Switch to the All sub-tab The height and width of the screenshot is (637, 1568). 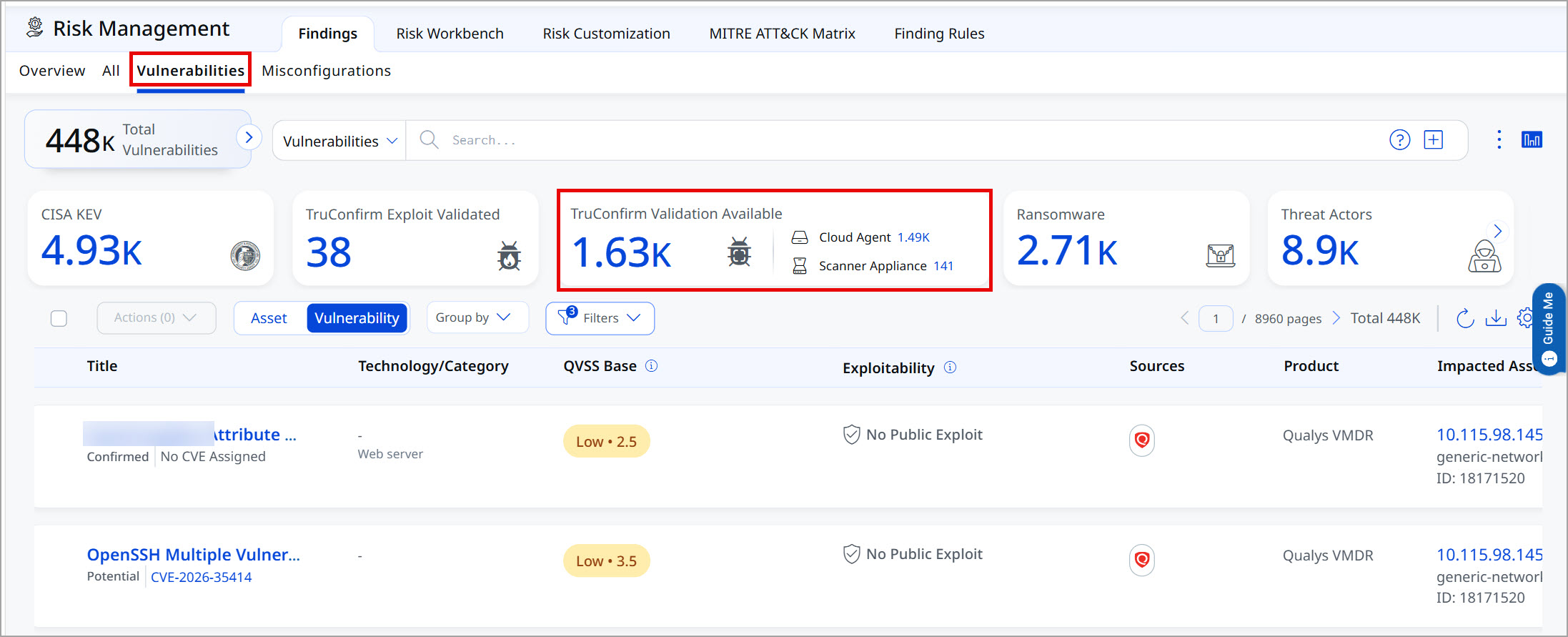[111, 71]
